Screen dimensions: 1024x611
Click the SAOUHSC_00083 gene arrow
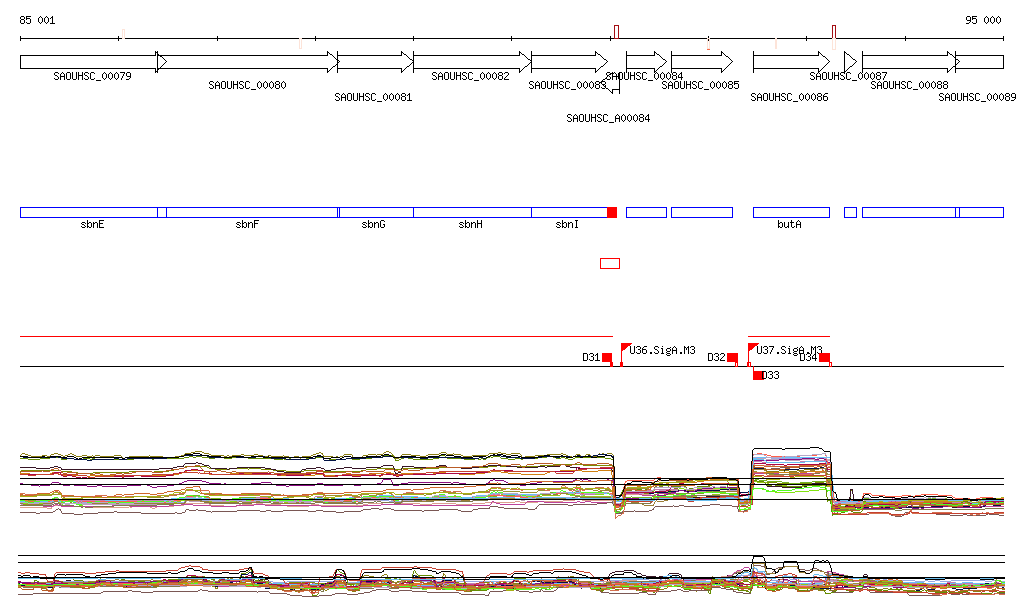pos(569,62)
